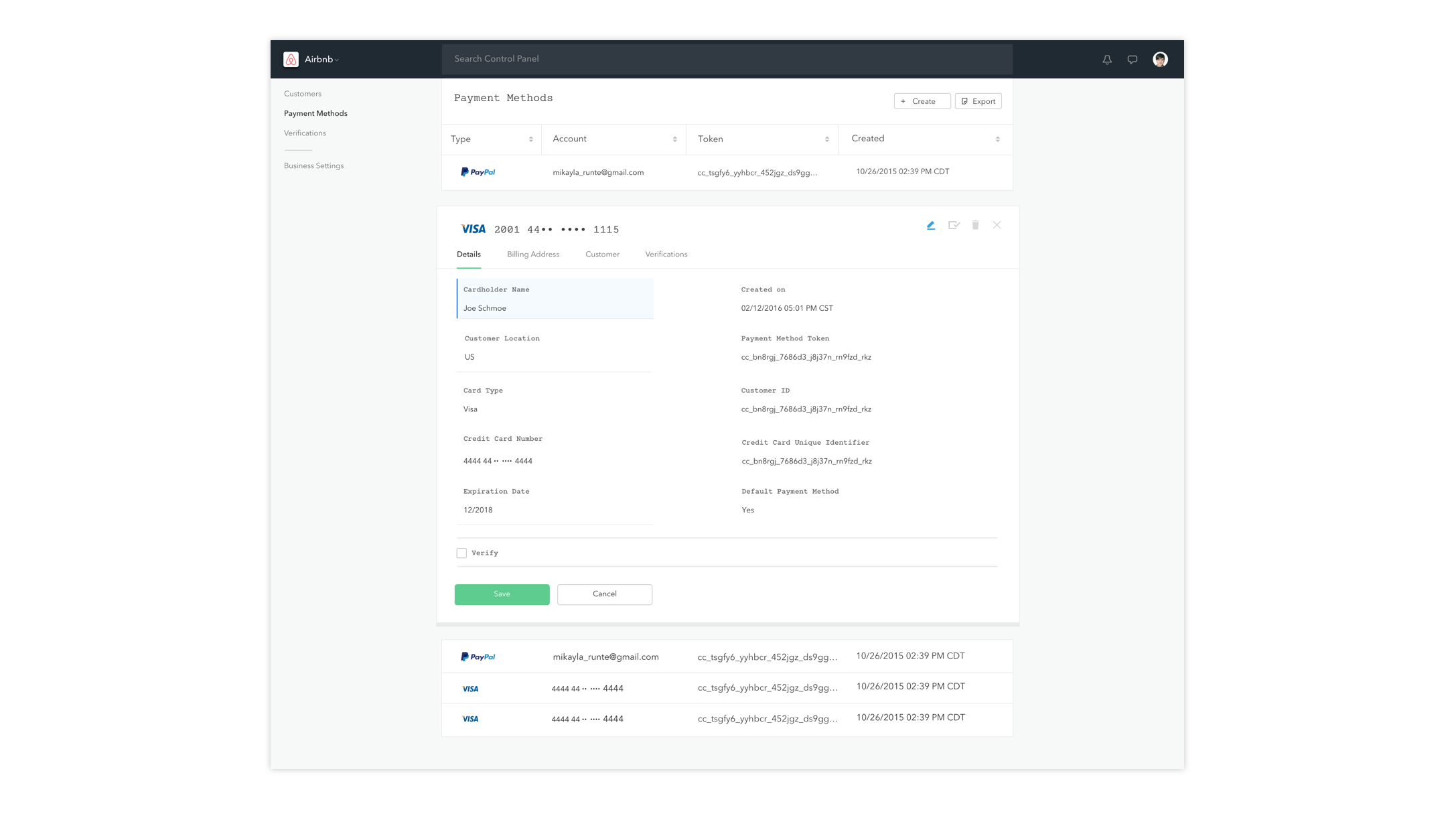Open Business Settings in sidebar
The image size is (1456, 820).
tap(313, 166)
